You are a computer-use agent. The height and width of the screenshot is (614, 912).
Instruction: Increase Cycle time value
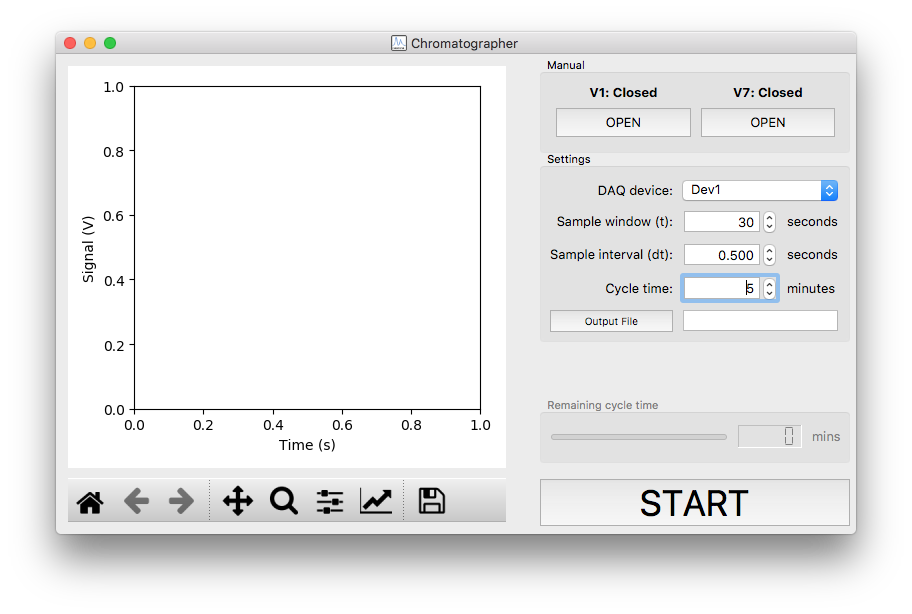[770, 284]
